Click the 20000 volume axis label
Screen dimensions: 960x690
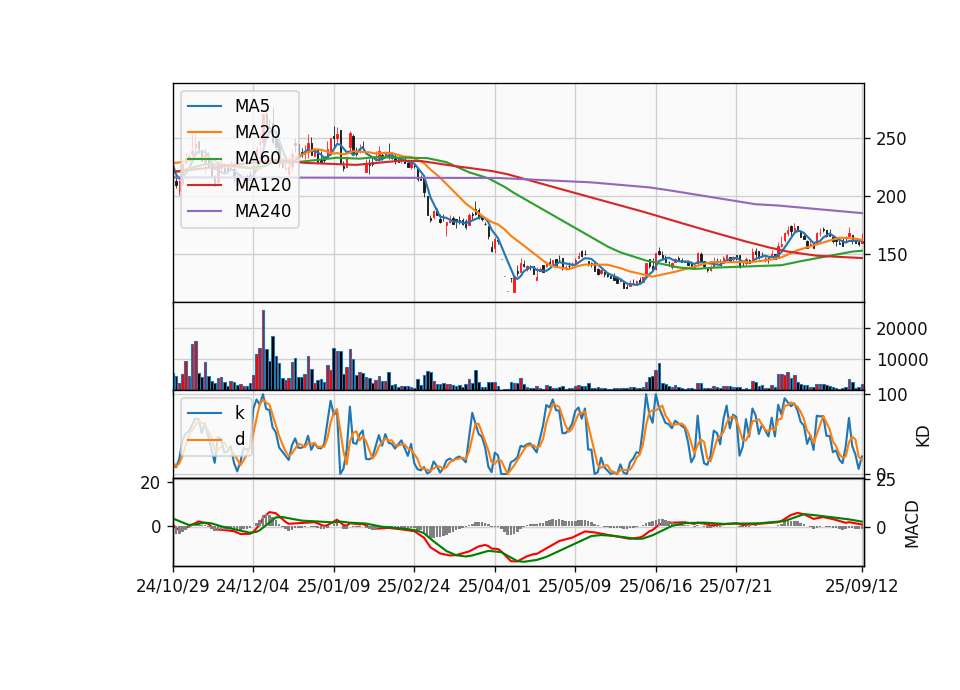point(902,329)
